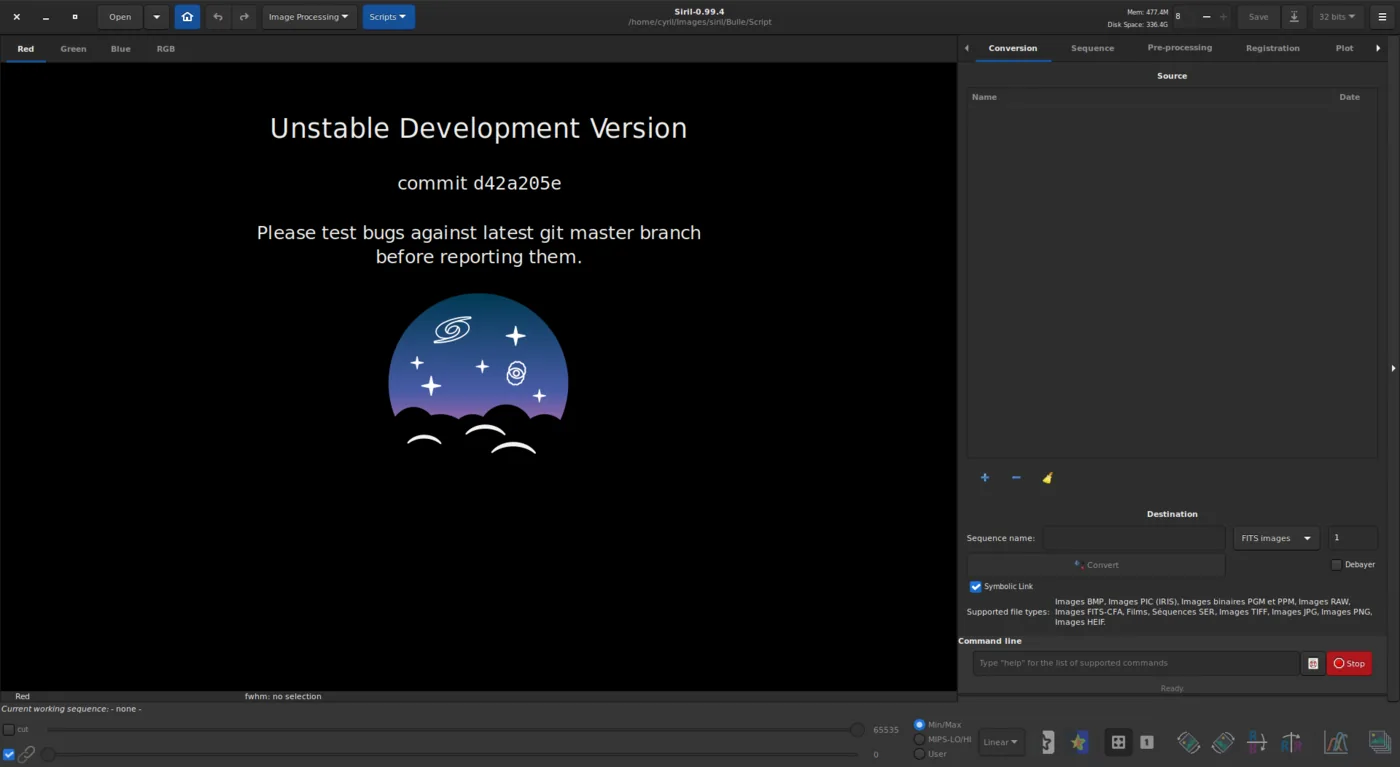Collapse right panel with side arrow
This screenshot has width=1400, height=767.
coord(1393,368)
